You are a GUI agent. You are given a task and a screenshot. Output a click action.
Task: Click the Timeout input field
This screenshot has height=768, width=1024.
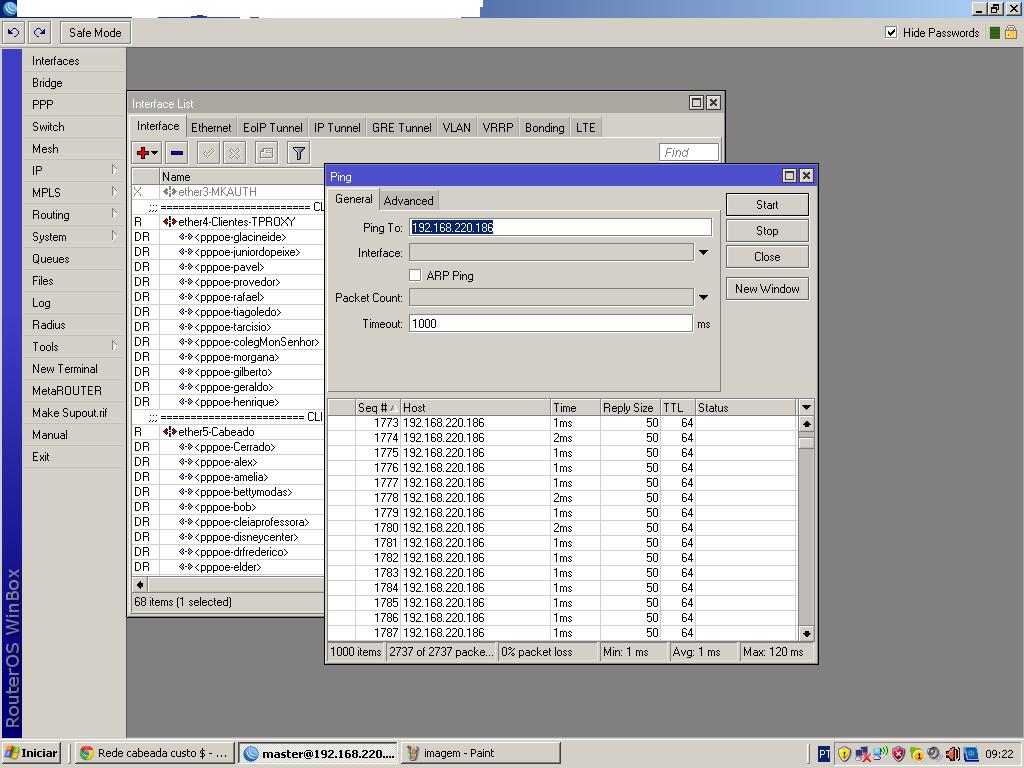[x=550, y=323]
